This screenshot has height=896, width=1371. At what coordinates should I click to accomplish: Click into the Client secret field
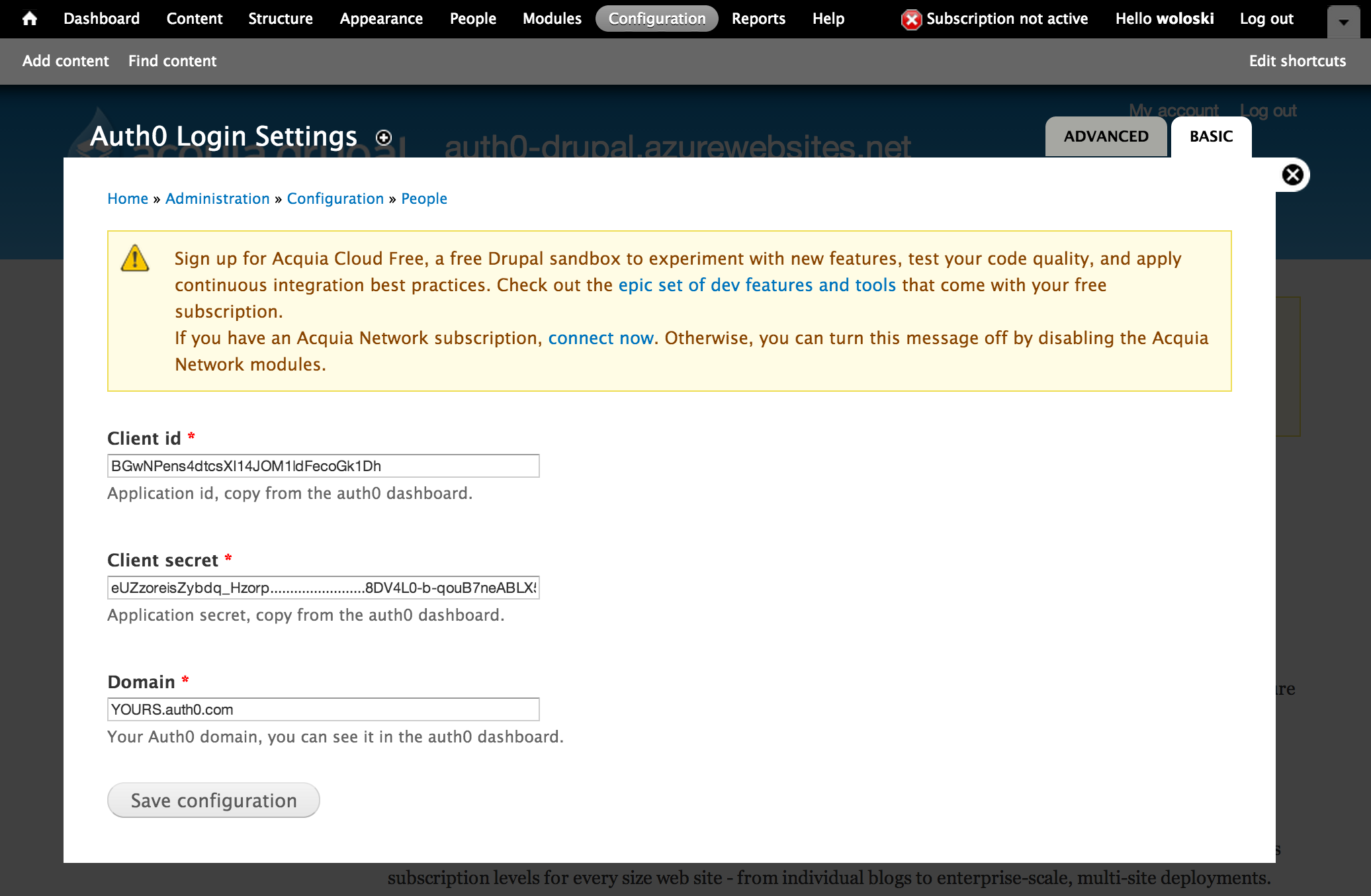323,588
